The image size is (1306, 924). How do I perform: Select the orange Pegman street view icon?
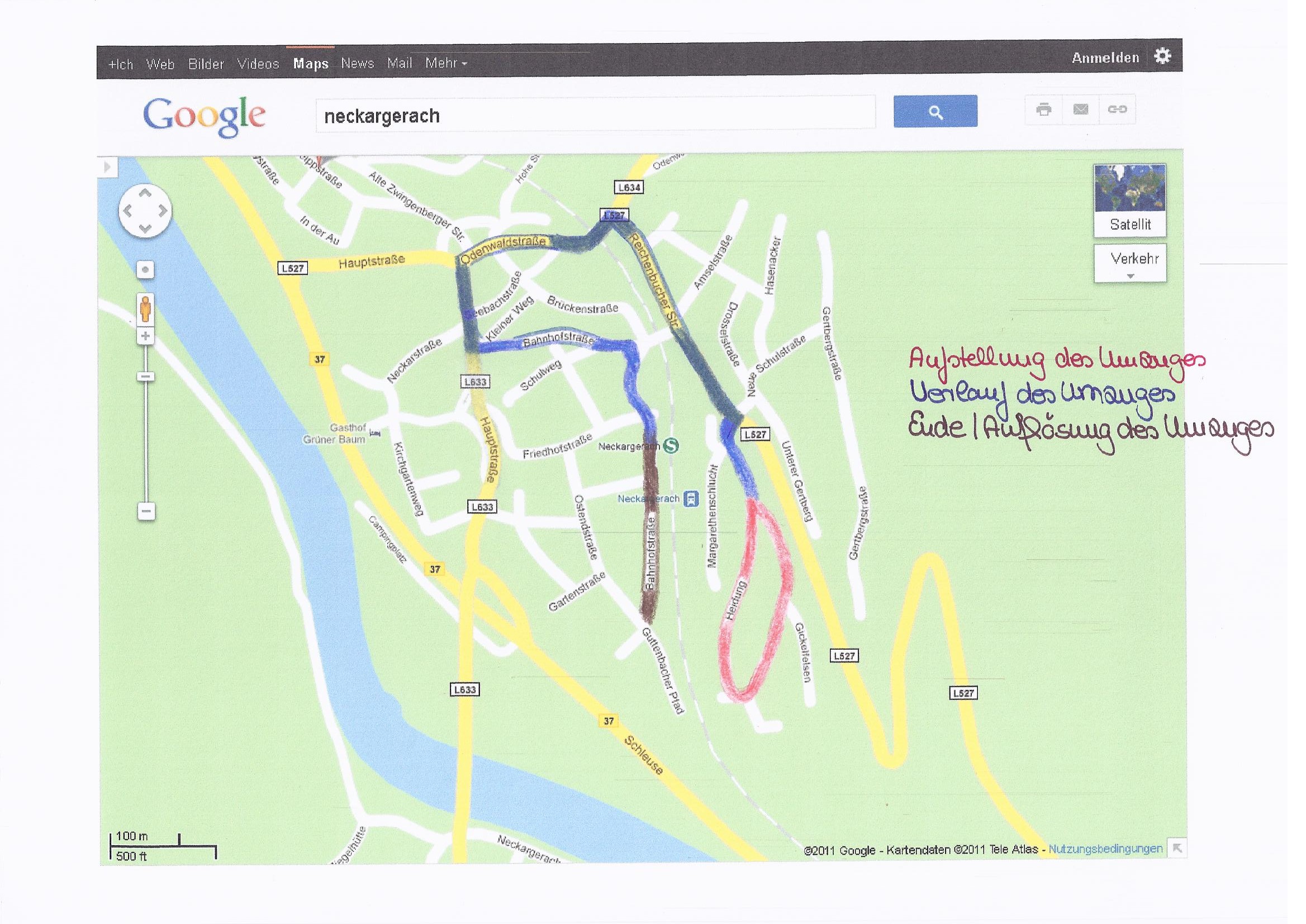[145, 309]
